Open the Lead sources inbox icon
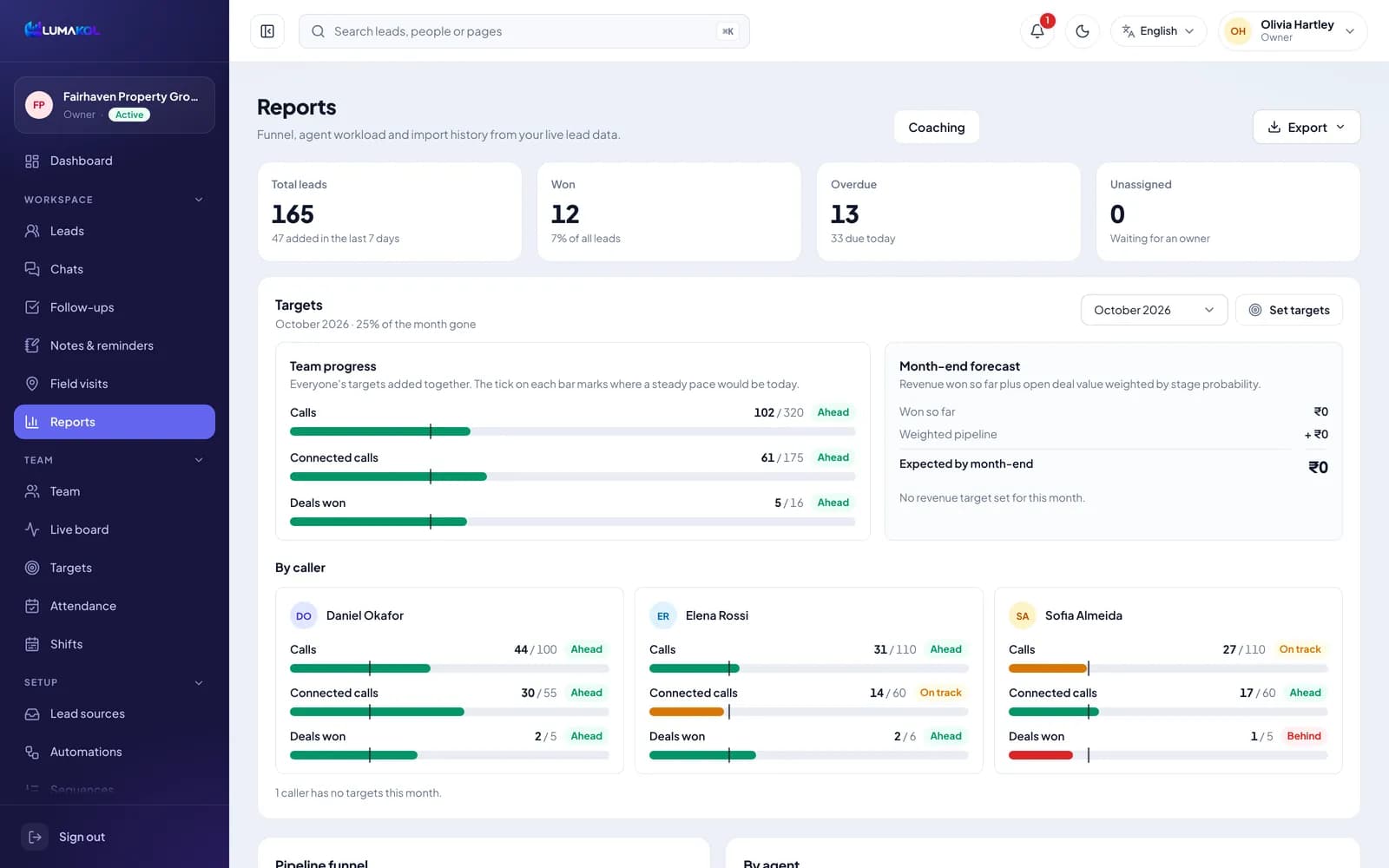1389x868 pixels. point(32,713)
